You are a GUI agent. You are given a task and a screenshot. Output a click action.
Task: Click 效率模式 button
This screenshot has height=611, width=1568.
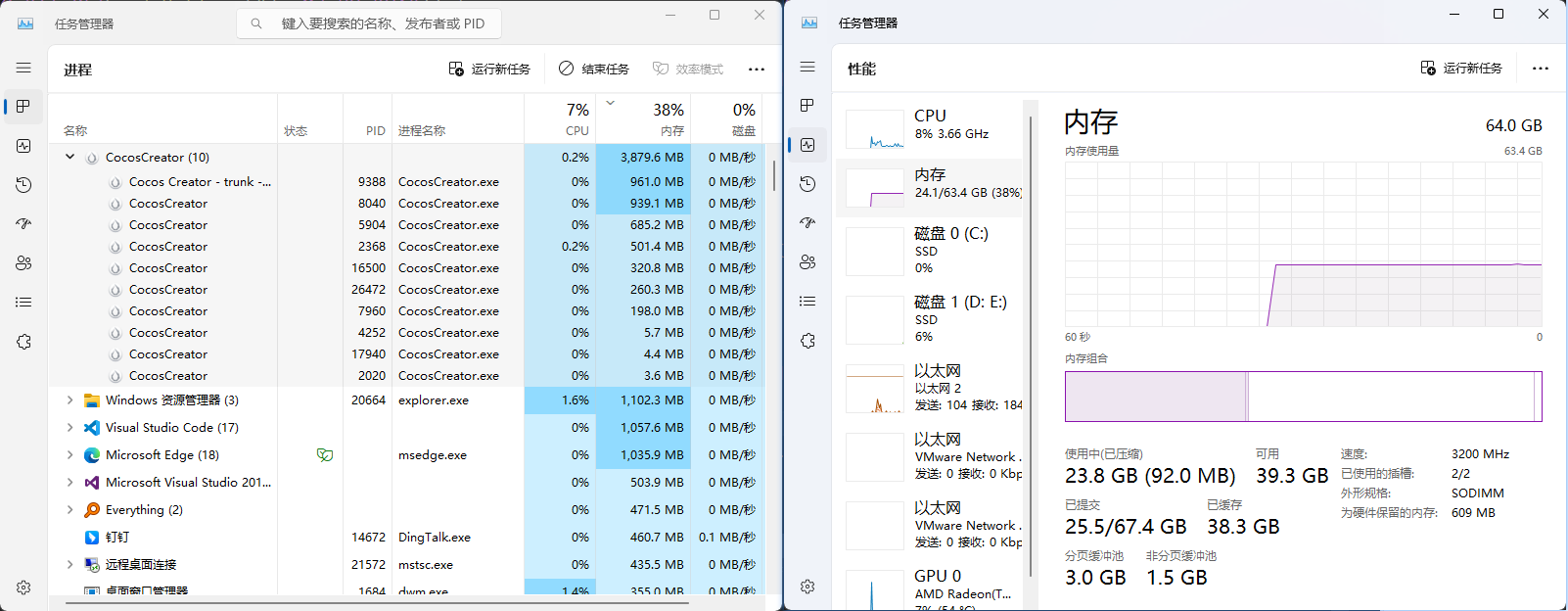pyautogui.click(x=688, y=69)
